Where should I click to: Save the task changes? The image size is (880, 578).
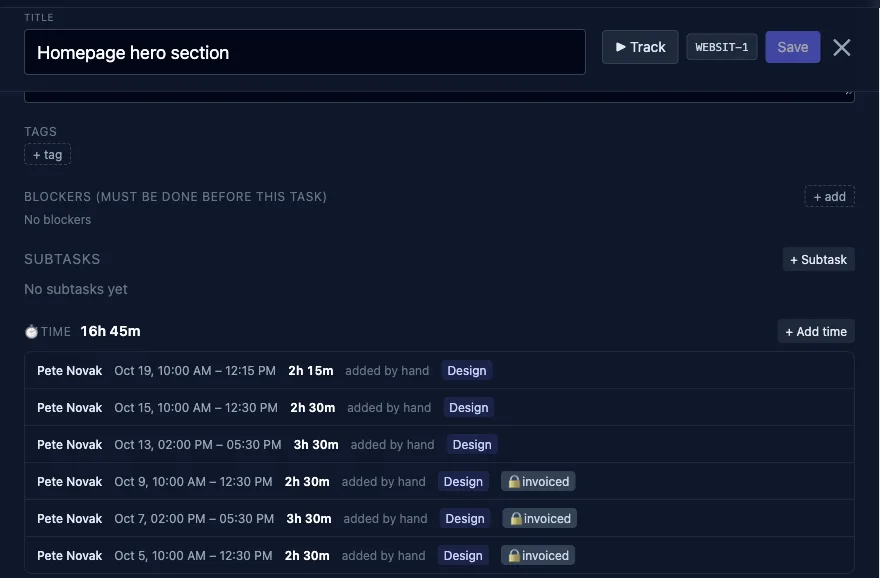point(792,47)
